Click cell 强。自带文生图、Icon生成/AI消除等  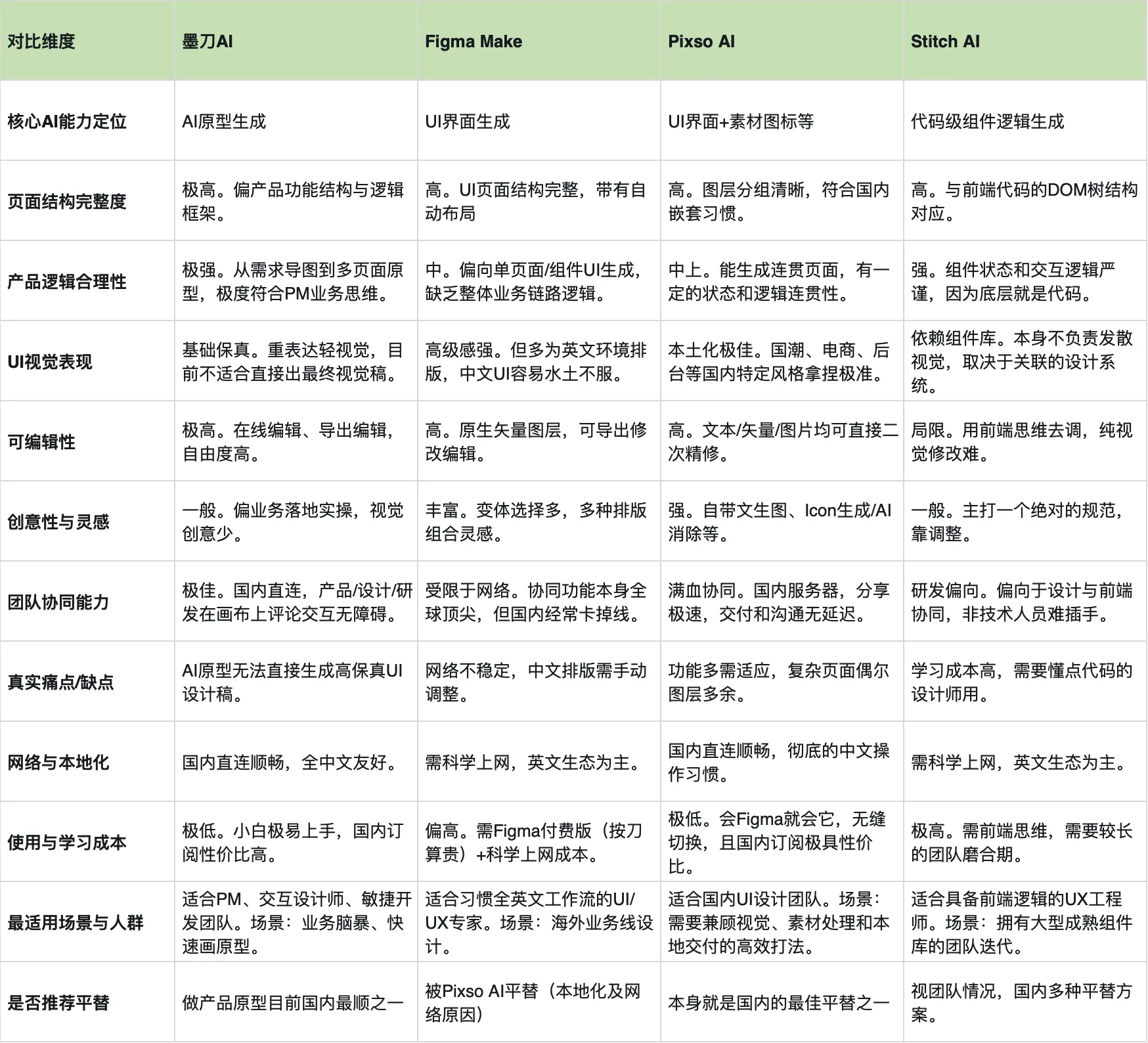pyautogui.click(x=782, y=521)
